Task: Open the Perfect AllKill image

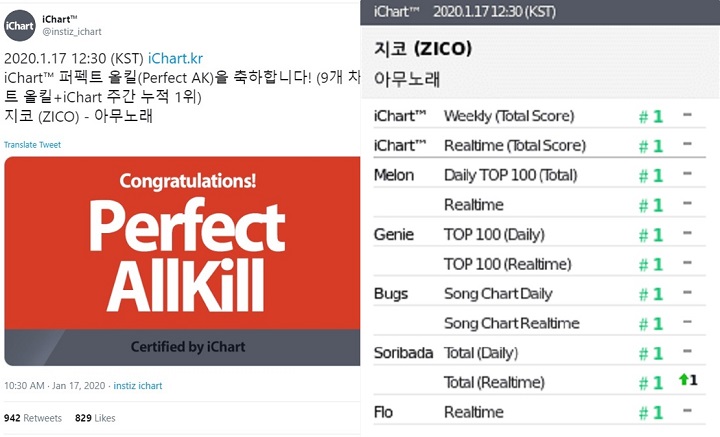Action: (182, 261)
